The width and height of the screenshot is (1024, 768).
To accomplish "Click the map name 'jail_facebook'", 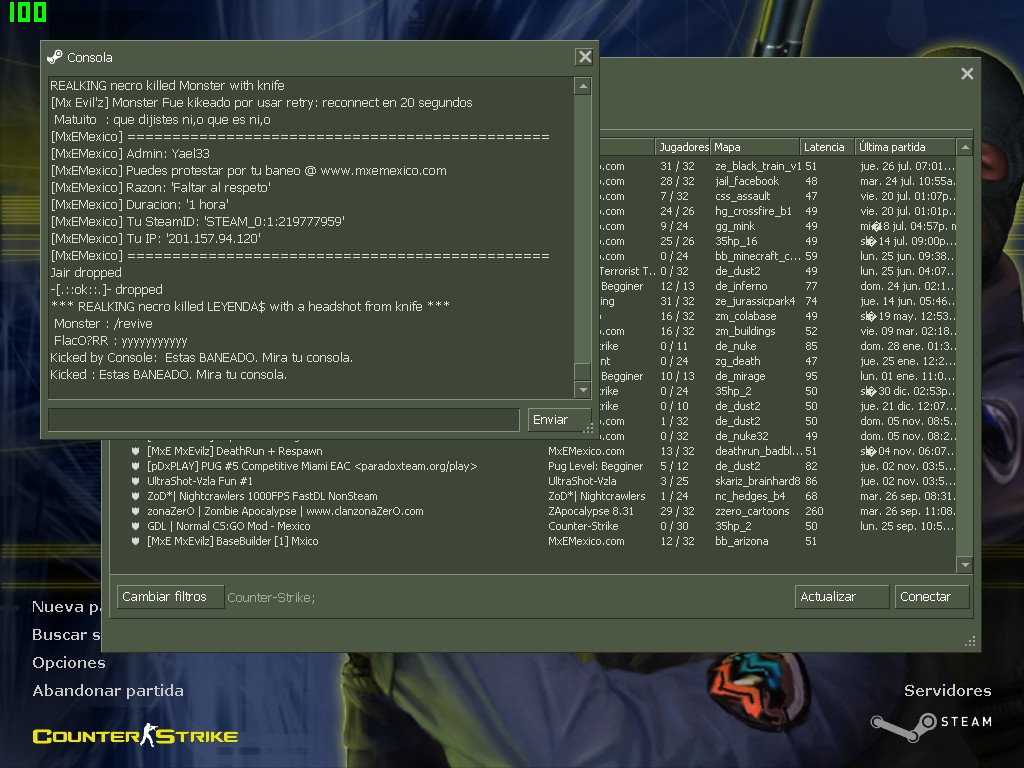I will pyautogui.click(x=746, y=182).
